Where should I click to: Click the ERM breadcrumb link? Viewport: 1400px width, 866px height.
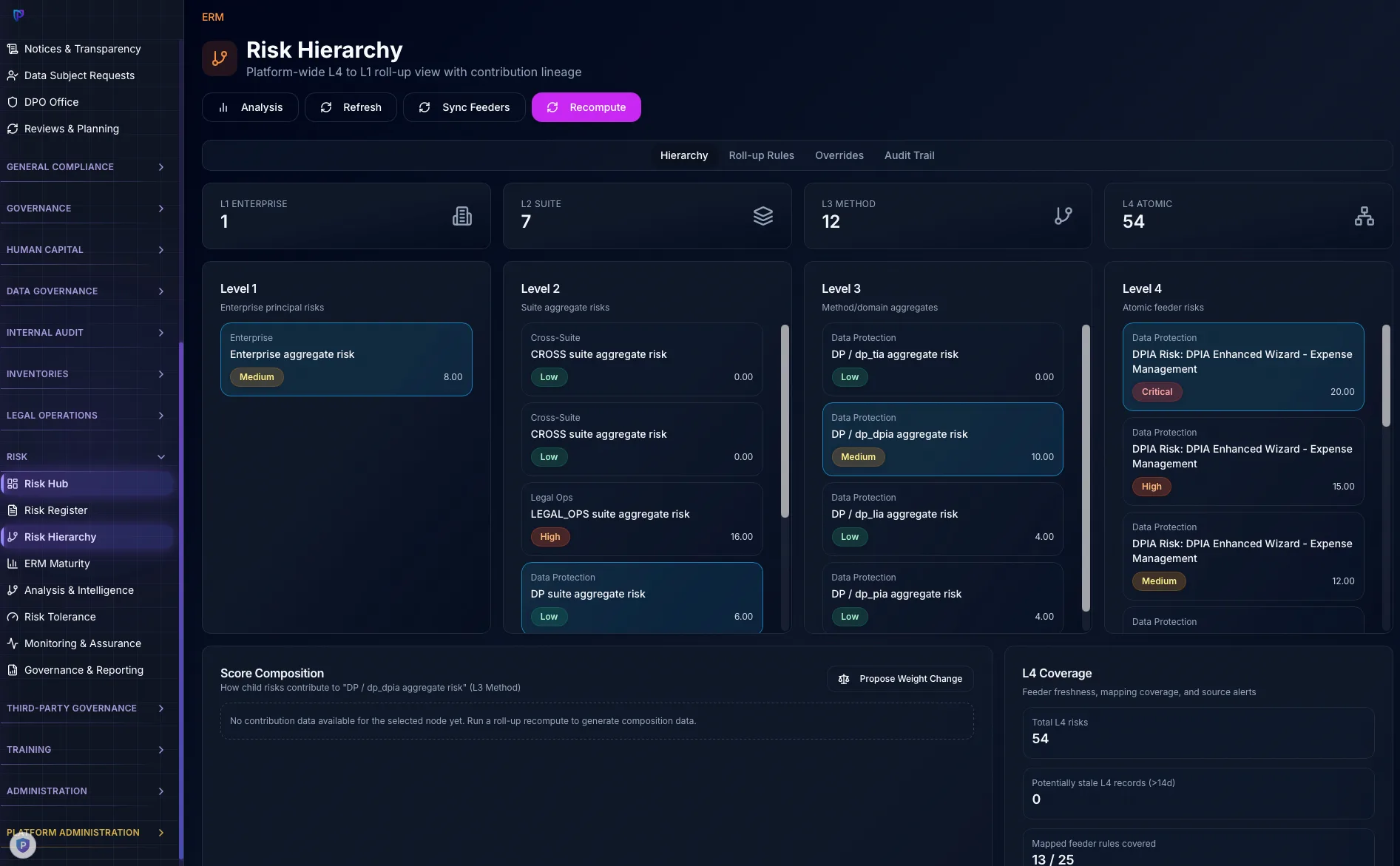(213, 17)
